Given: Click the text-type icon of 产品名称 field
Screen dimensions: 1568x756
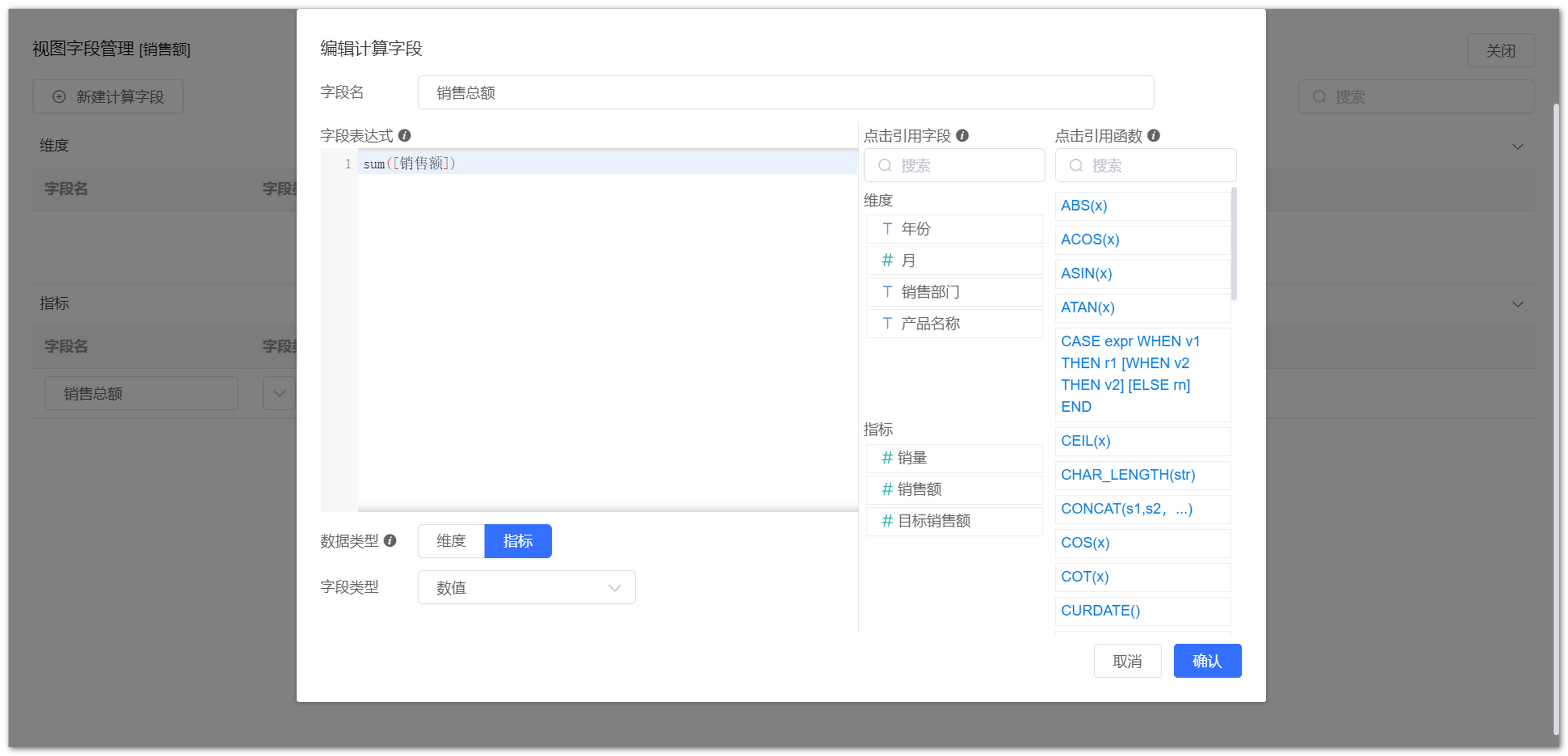Looking at the screenshot, I should coord(887,324).
